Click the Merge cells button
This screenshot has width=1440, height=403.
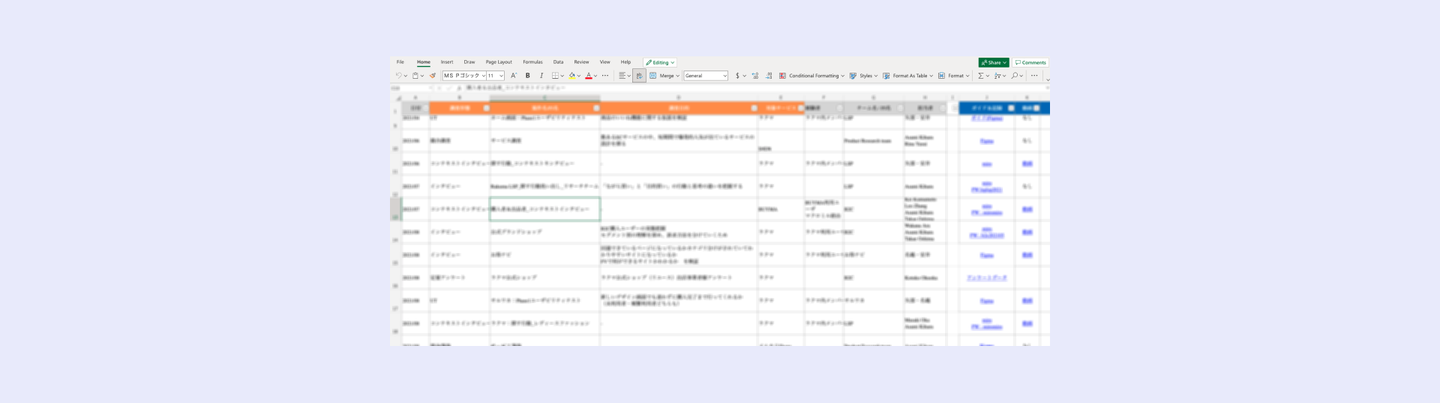[663, 76]
